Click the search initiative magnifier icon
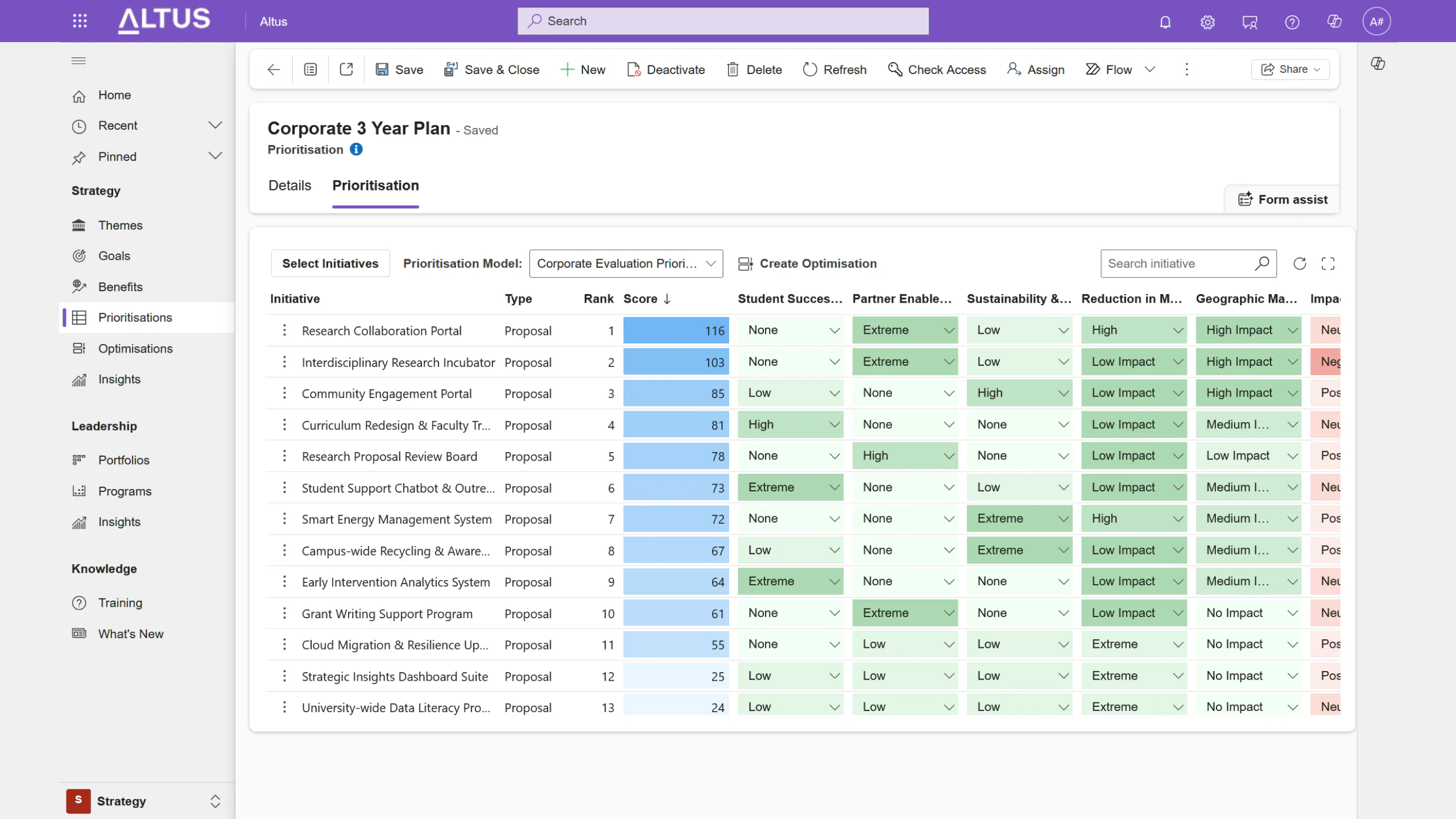This screenshot has width=1456, height=819. coord(1261,263)
